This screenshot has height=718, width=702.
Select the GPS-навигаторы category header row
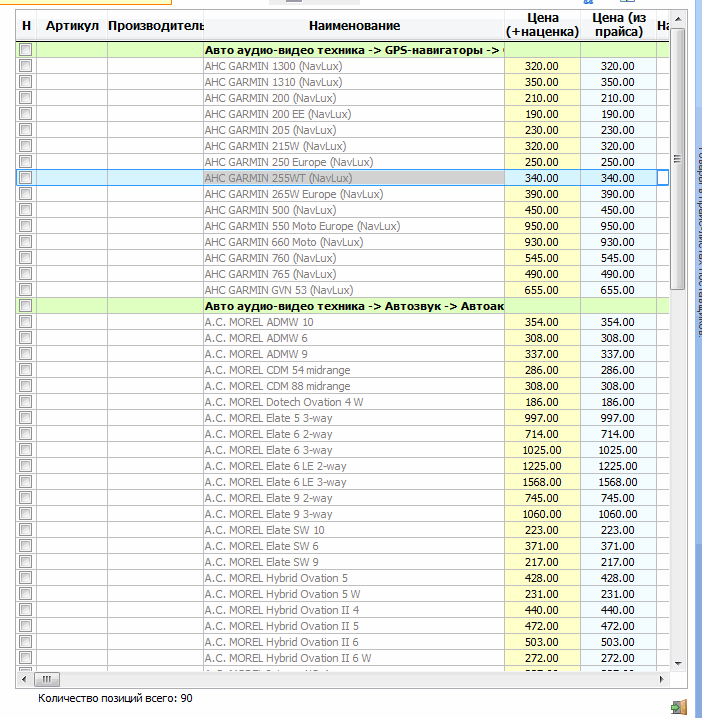343,50
